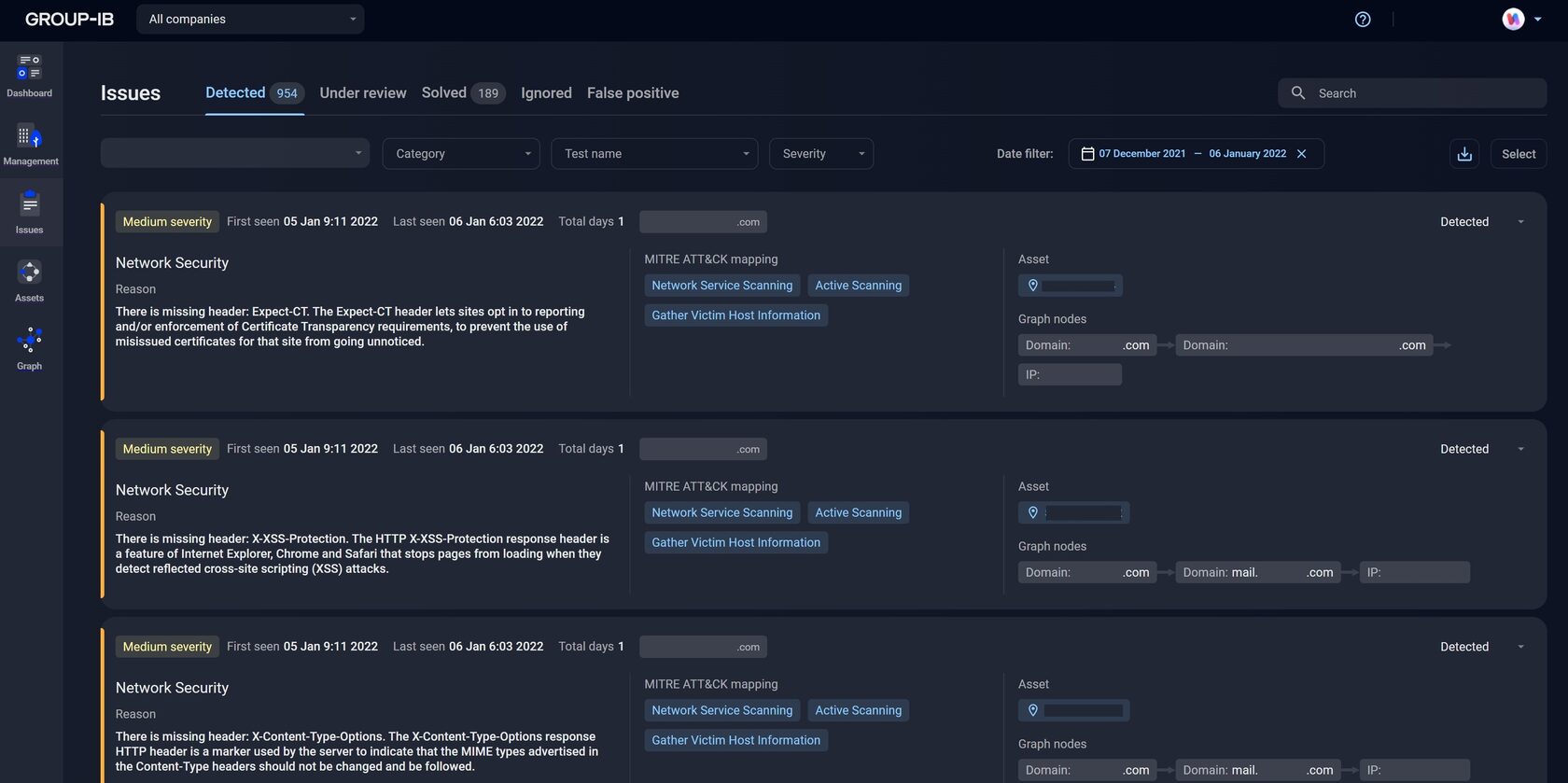Screen dimensions: 1568x783
Task: Click the first Active Scanning tag
Action: 858,286
